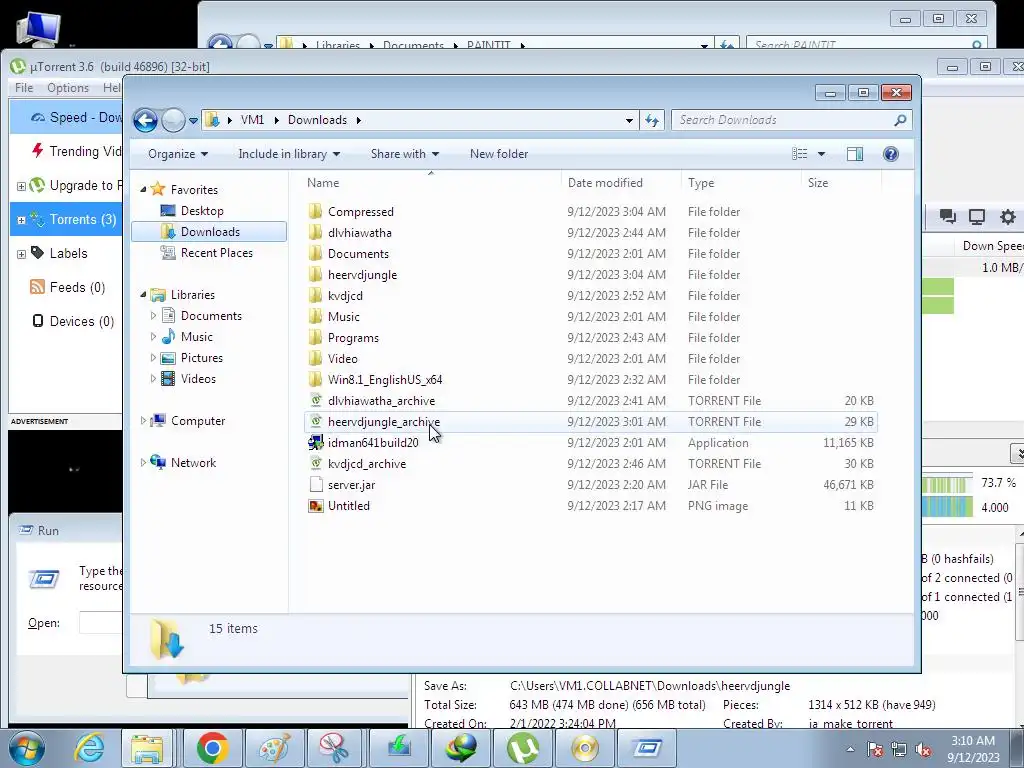Collapse the Favorites tree section
The height and width of the screenshot is (768, 1024).
pos(144,189)
